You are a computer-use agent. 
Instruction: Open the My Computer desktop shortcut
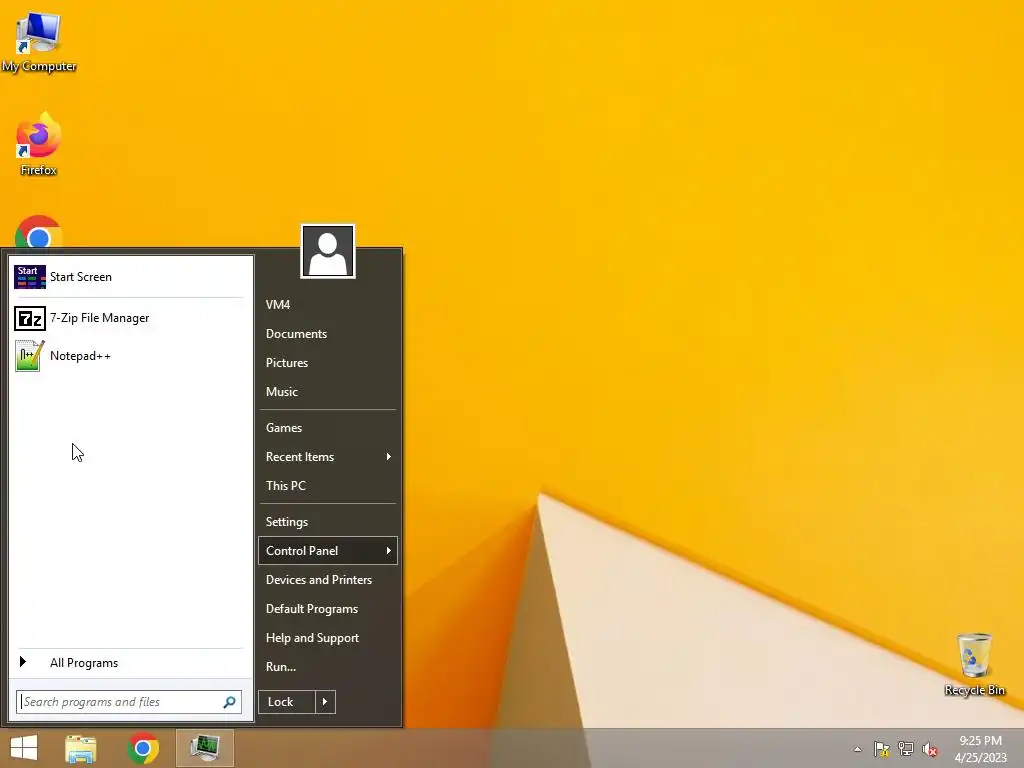click(x=39, y=42)
